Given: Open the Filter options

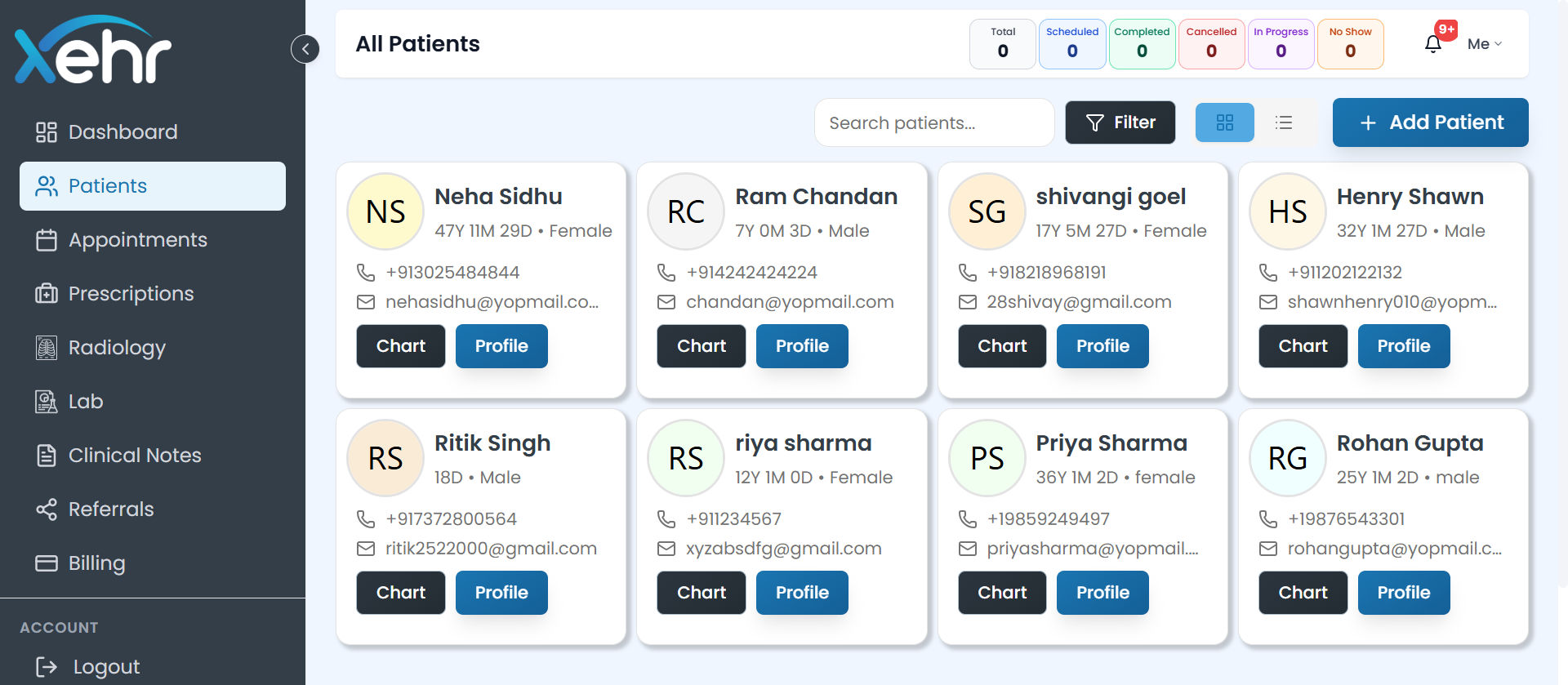Looking at the screenshot, I should tap(1120, 122).
